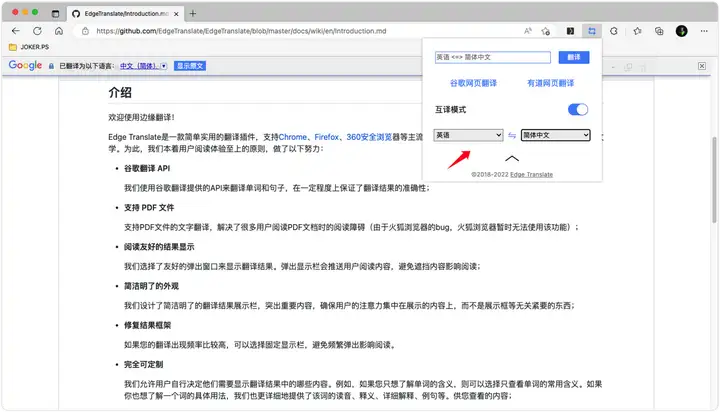Go back using the browser back arrow
Viewport: 720px width, 412px height.
[x=16, y=31]
